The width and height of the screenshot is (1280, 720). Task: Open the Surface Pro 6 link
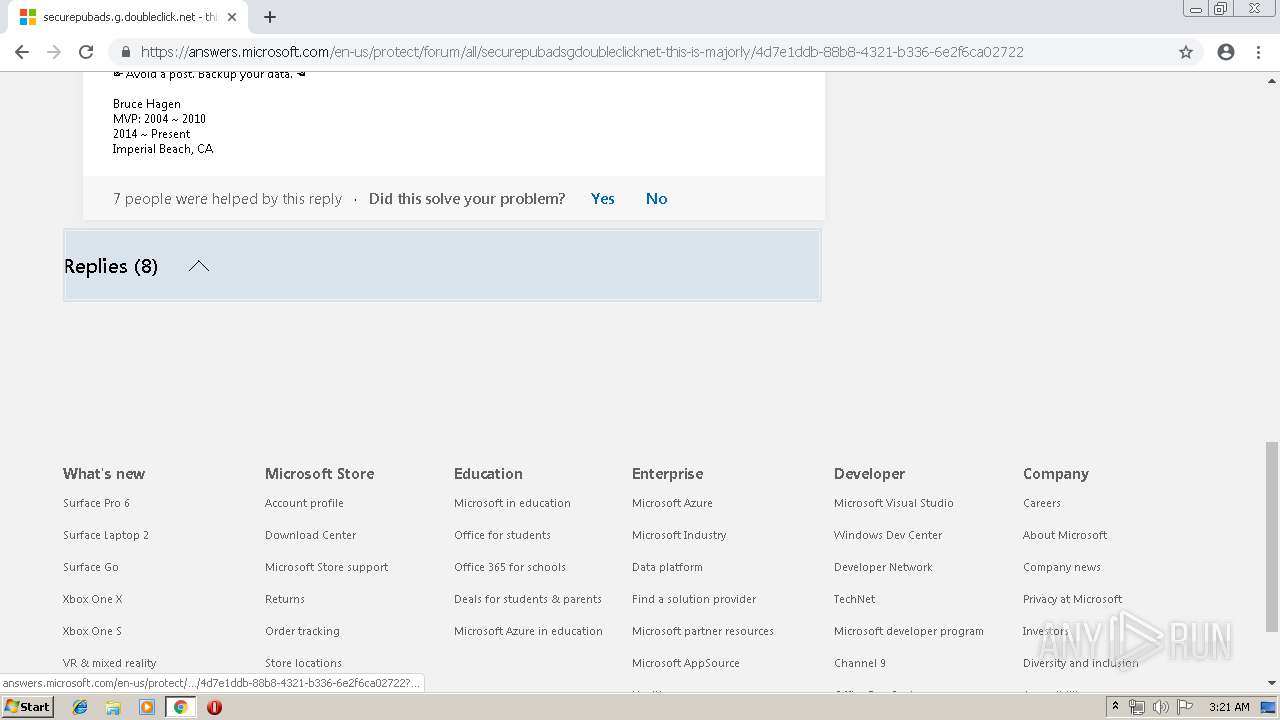96,503
